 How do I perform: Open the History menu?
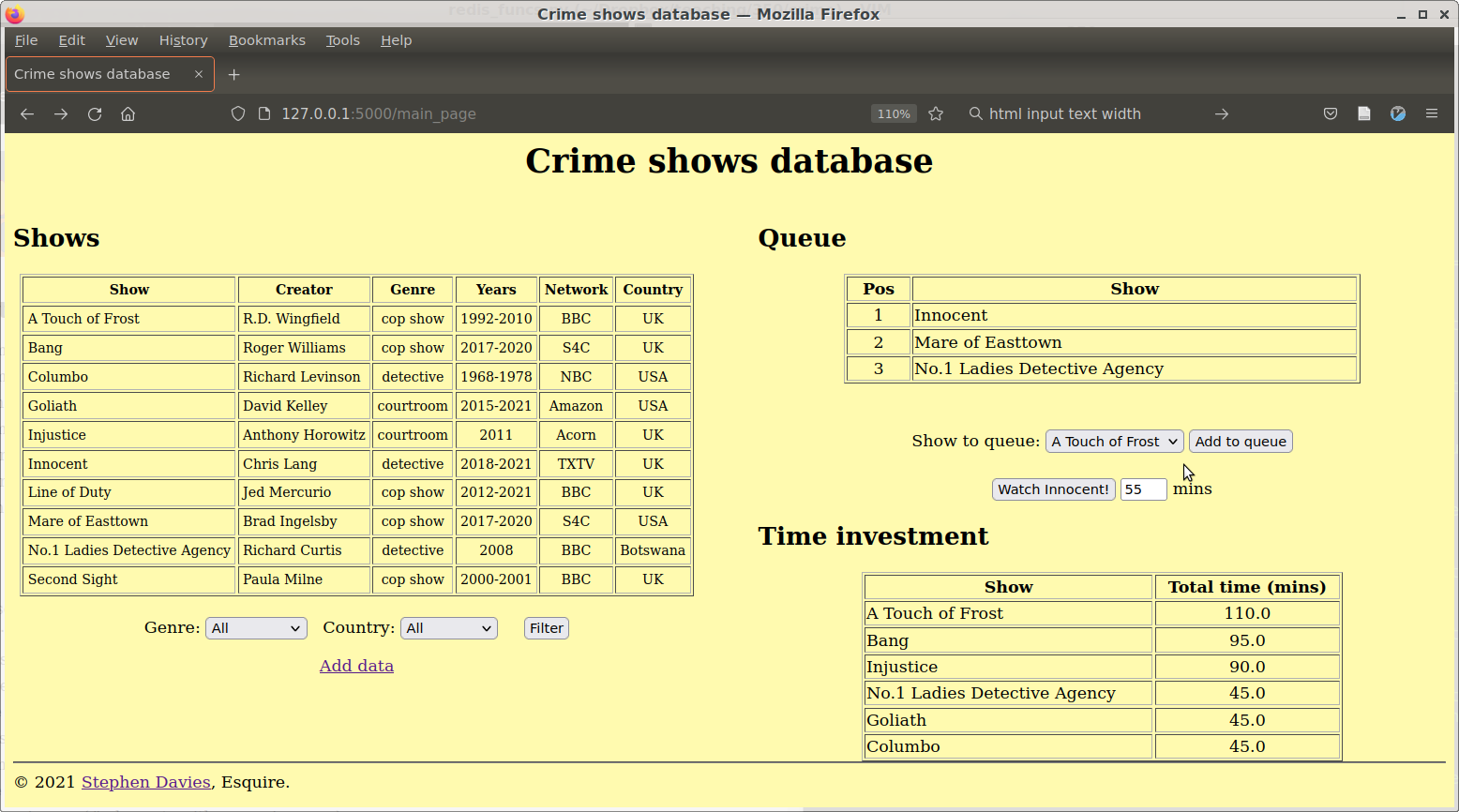pos(183,40)
